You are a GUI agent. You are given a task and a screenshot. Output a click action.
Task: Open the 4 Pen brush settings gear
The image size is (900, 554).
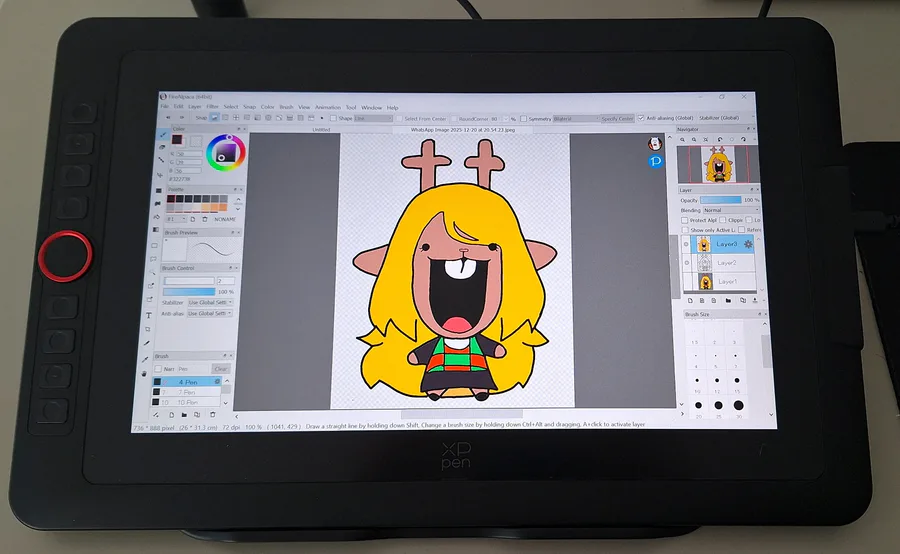(x=218, y=382)
